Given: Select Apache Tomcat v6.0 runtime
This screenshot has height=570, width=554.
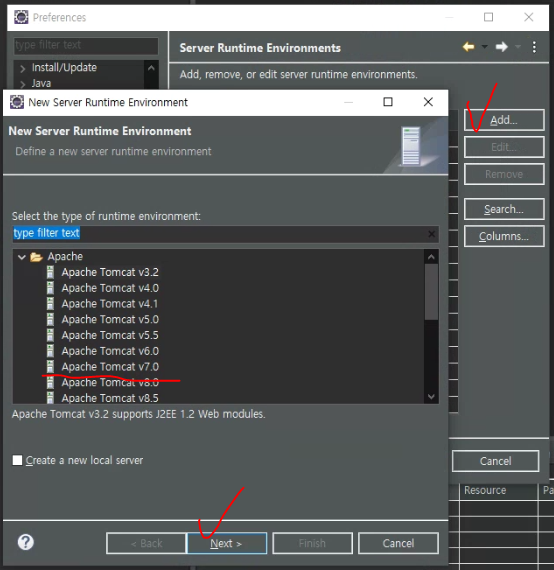Looking at the screenshot, I should tap(110, 351).
